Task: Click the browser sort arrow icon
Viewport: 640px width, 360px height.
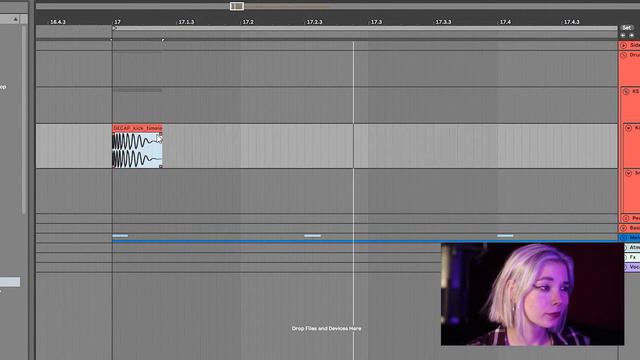Action: 16,19
